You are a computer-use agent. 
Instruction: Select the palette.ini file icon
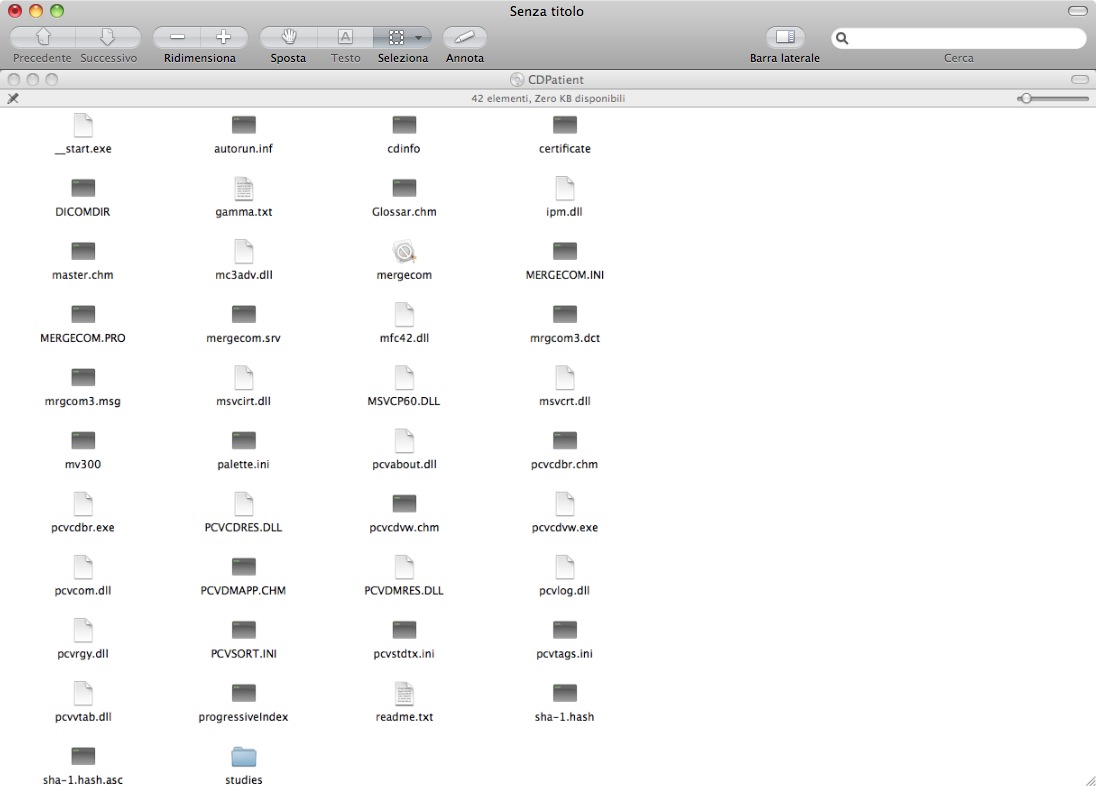click(x=243, y=440)
